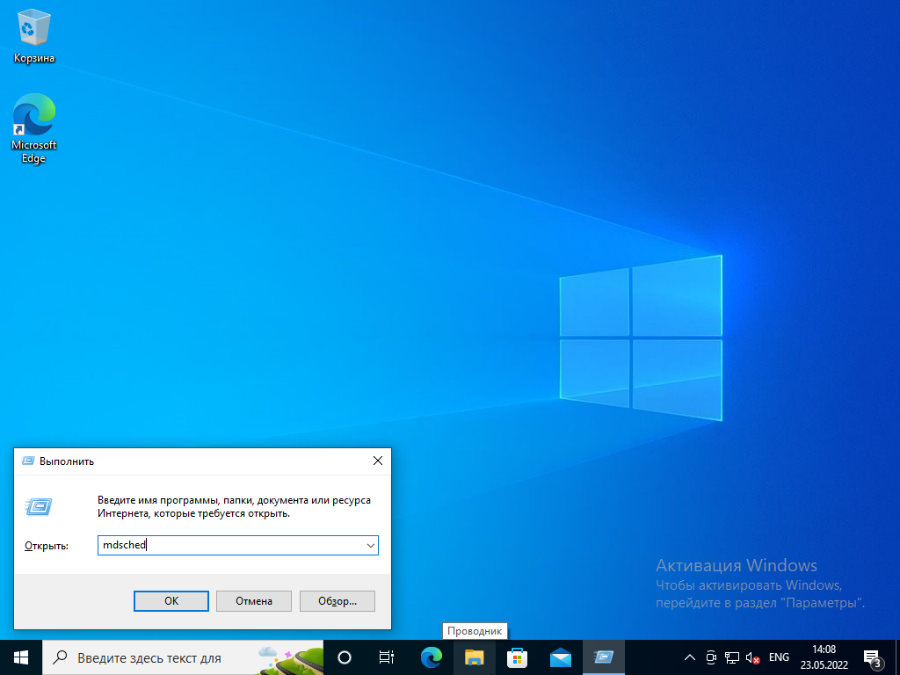Click OK in the Run dialog

point(171,601)
